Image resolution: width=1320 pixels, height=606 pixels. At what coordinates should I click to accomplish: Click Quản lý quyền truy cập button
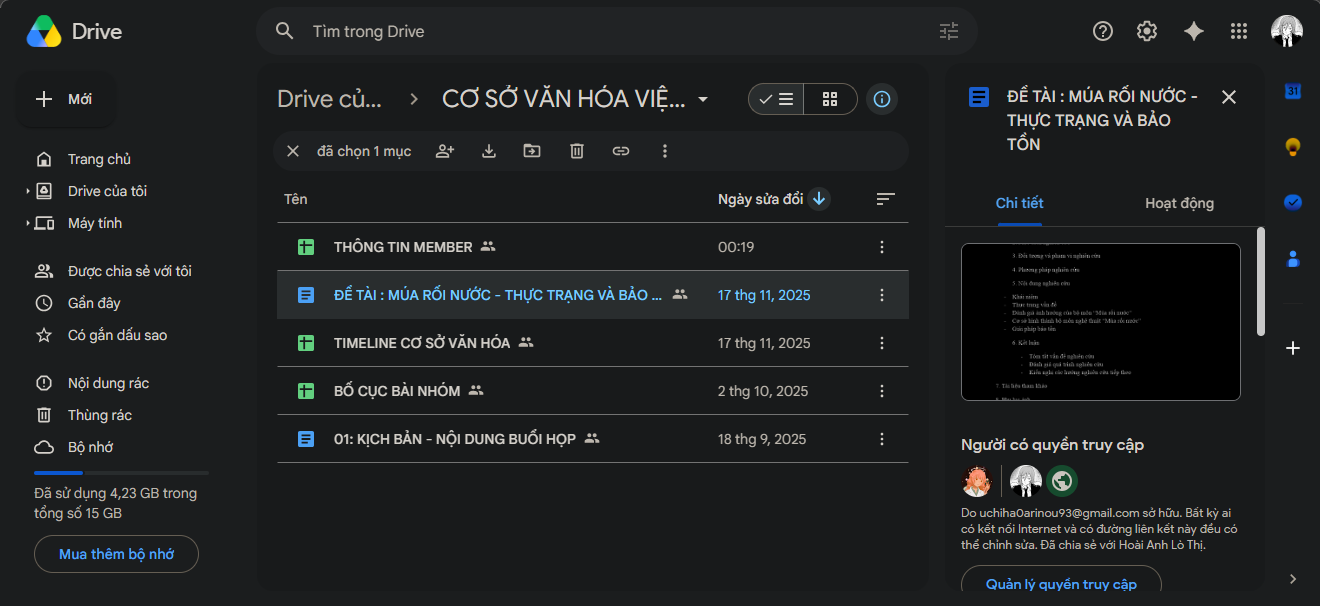(x=1061, y=582)
